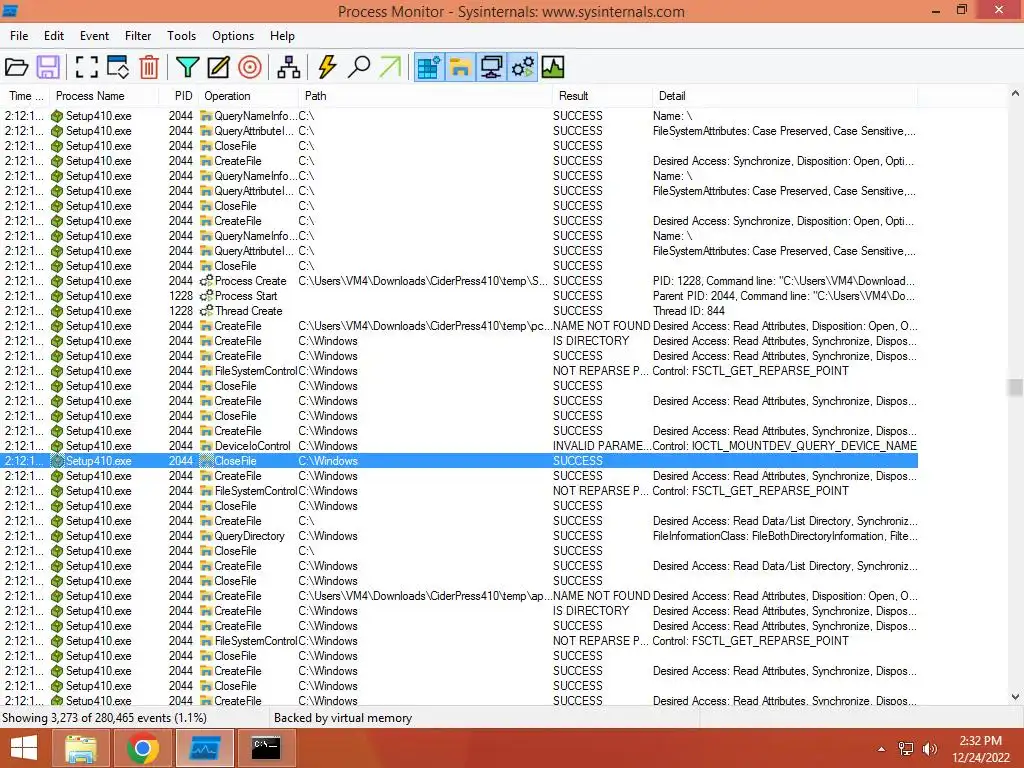Click the Process Name column header
The image size is (1024, 768).
104,96
